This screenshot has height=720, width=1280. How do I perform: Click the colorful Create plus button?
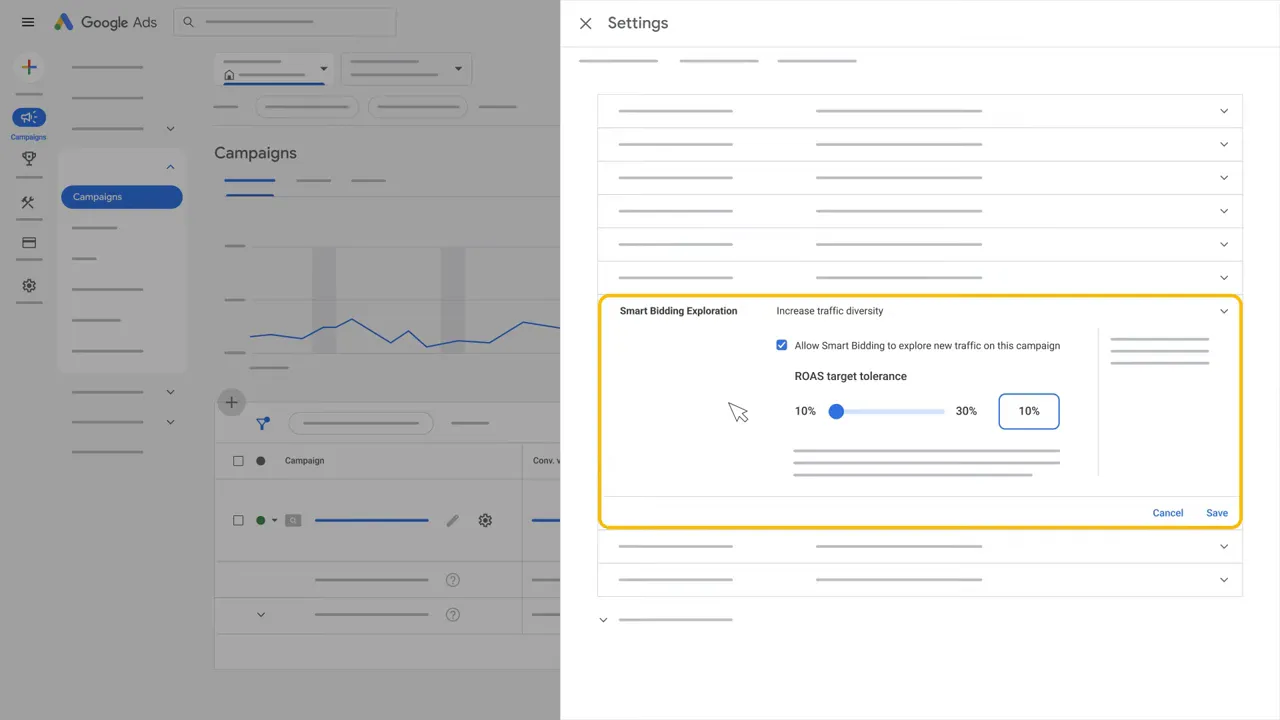point(29,67)
